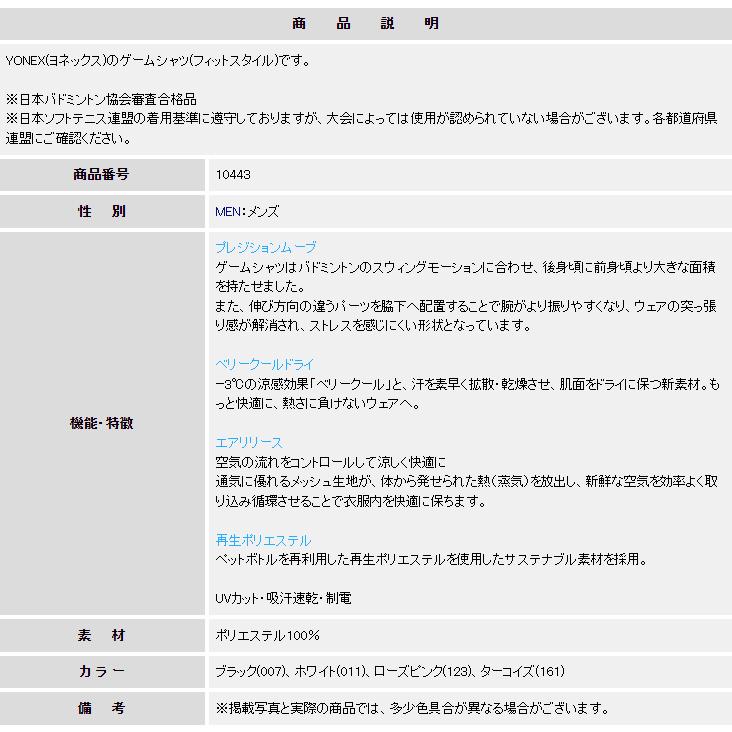Select the ブラック(007) color text
732x732 pixels.
coord(250,671)
